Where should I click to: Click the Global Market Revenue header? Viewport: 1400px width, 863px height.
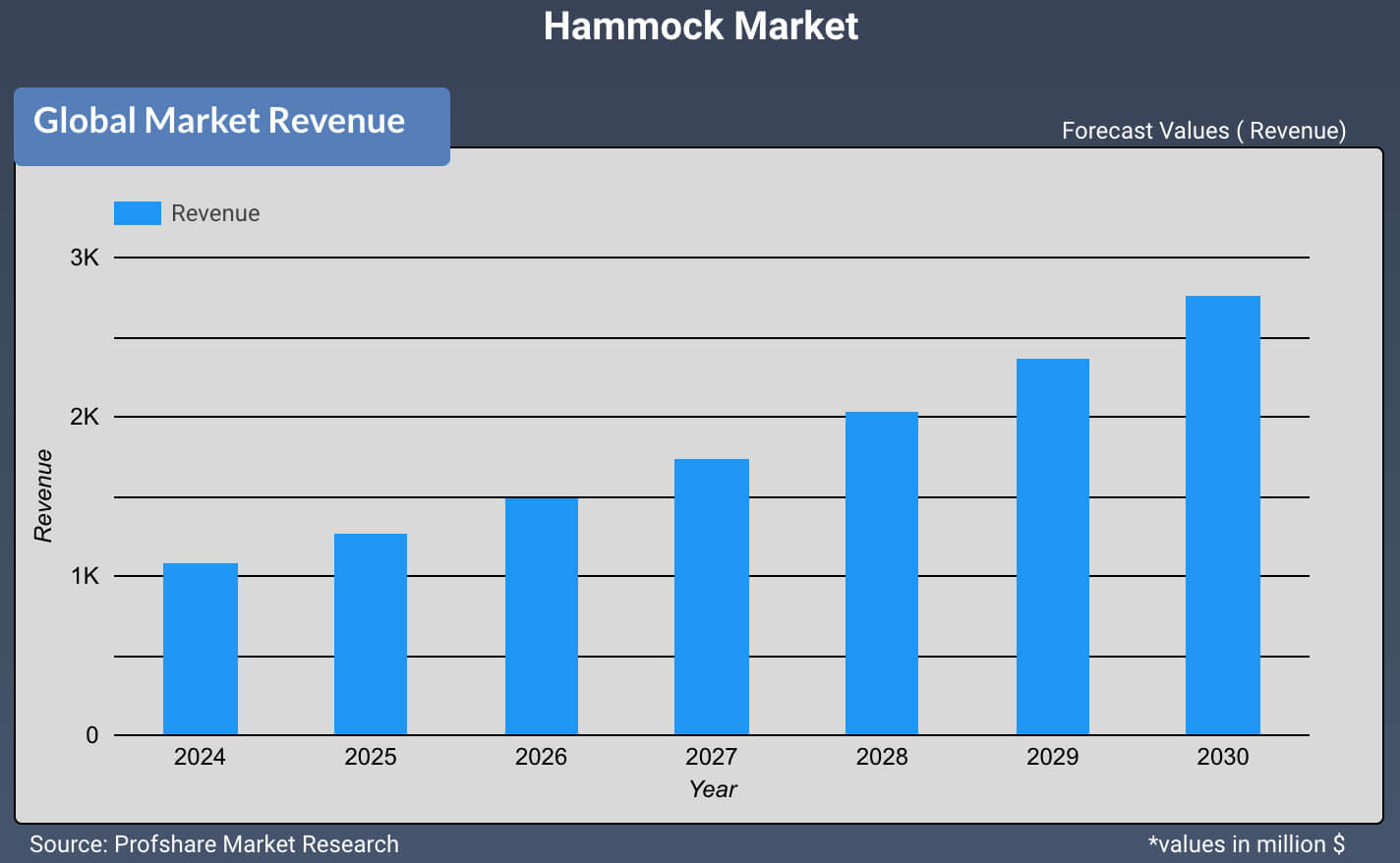232,126
